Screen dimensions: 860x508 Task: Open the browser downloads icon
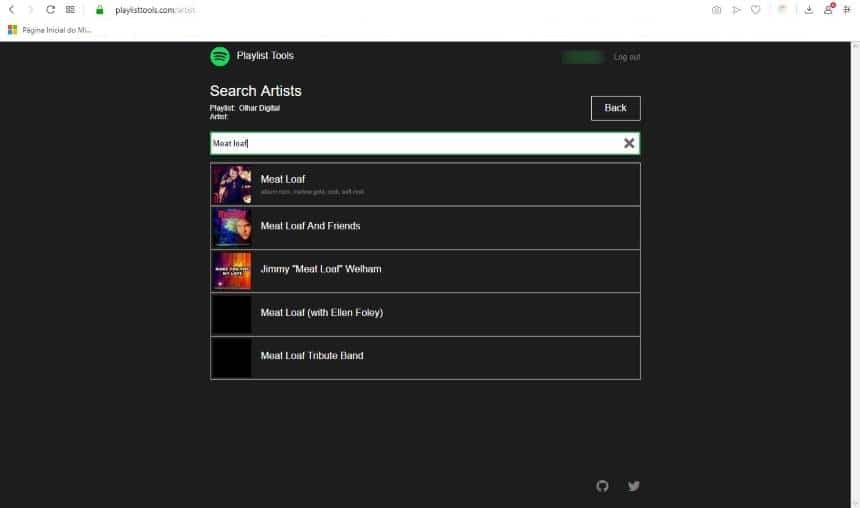click(x=808, y=10)
